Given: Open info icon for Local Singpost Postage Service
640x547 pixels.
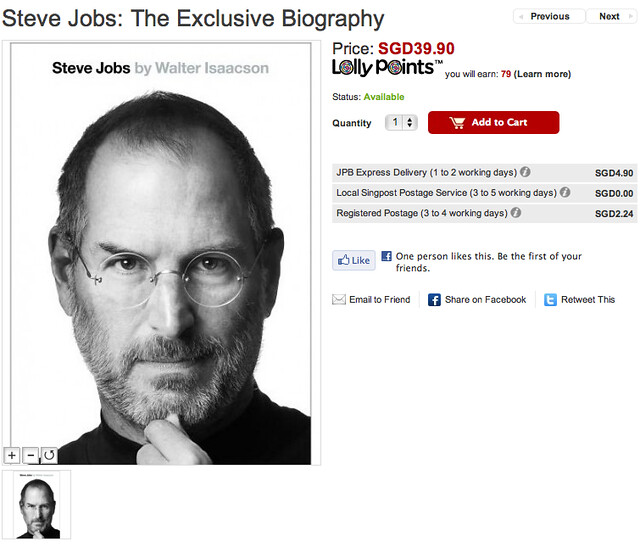Looking at the screenshot, I should [x=565, y=192].
